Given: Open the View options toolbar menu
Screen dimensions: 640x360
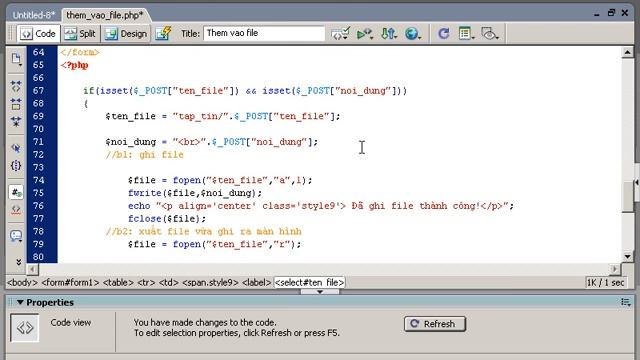Looking at the screenshot, I should pos(466,33).
